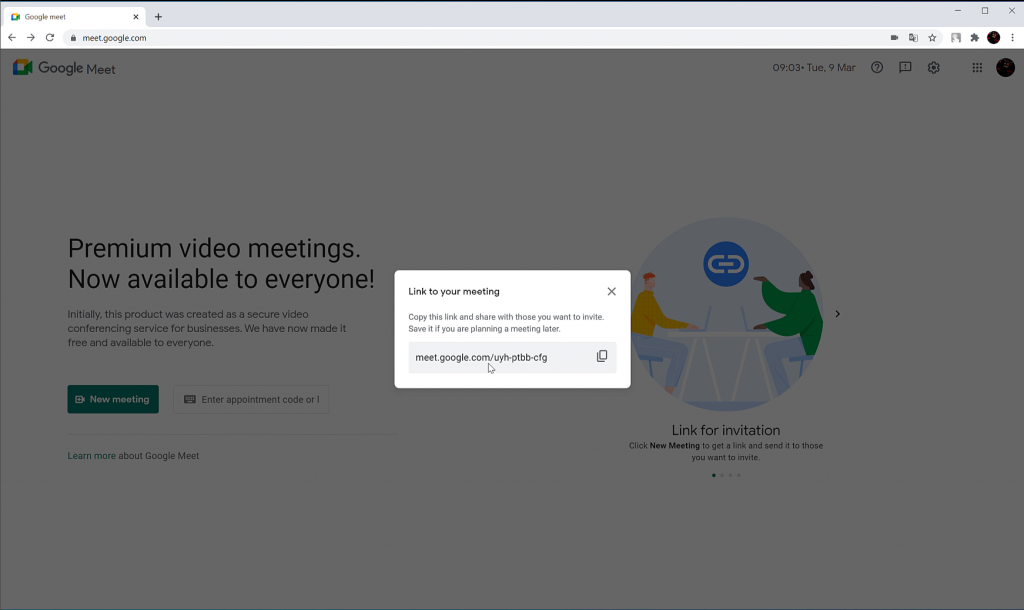This screenshot has height=610, width=1024.
Task: Bookmark this page with the star icon
Action: pyautogui.click(x=932, y=38)
